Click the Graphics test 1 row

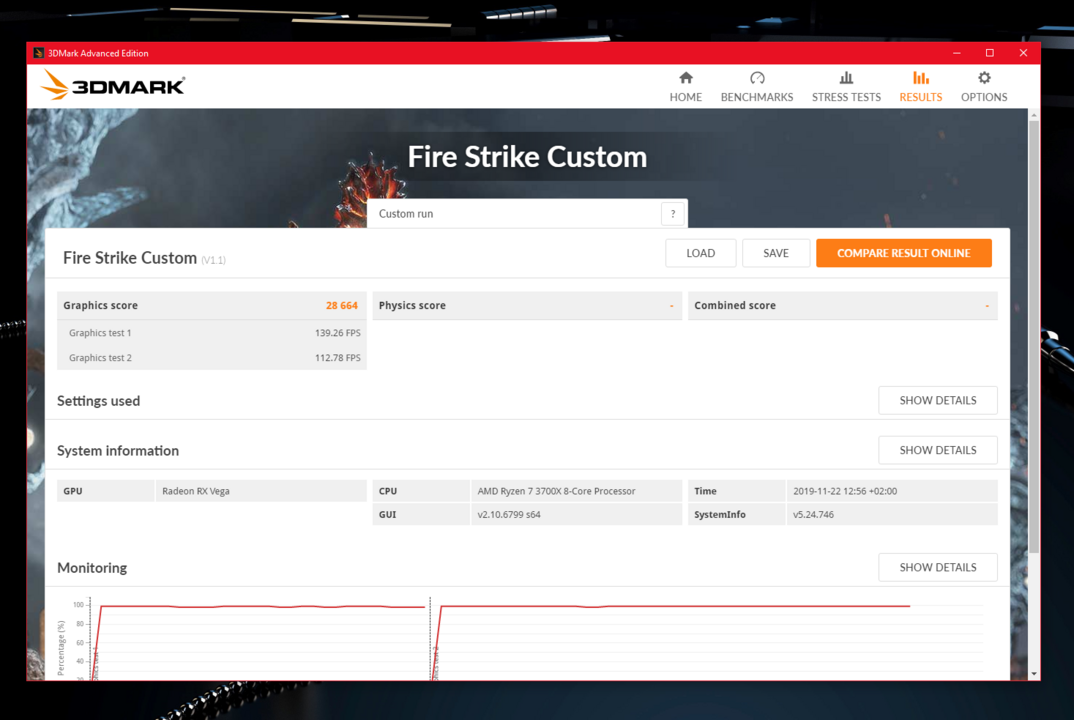pos(212,333)
